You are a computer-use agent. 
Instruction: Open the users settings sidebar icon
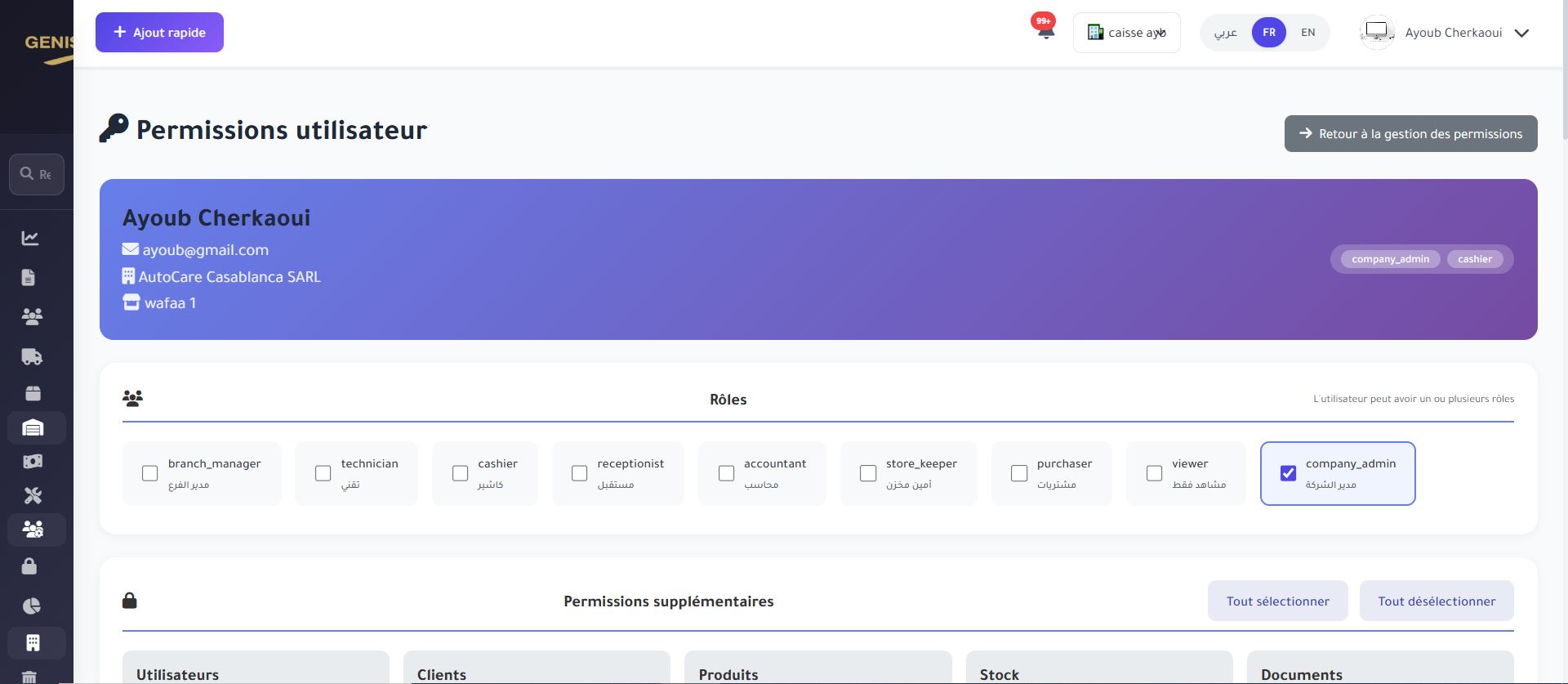coord(33,530)
